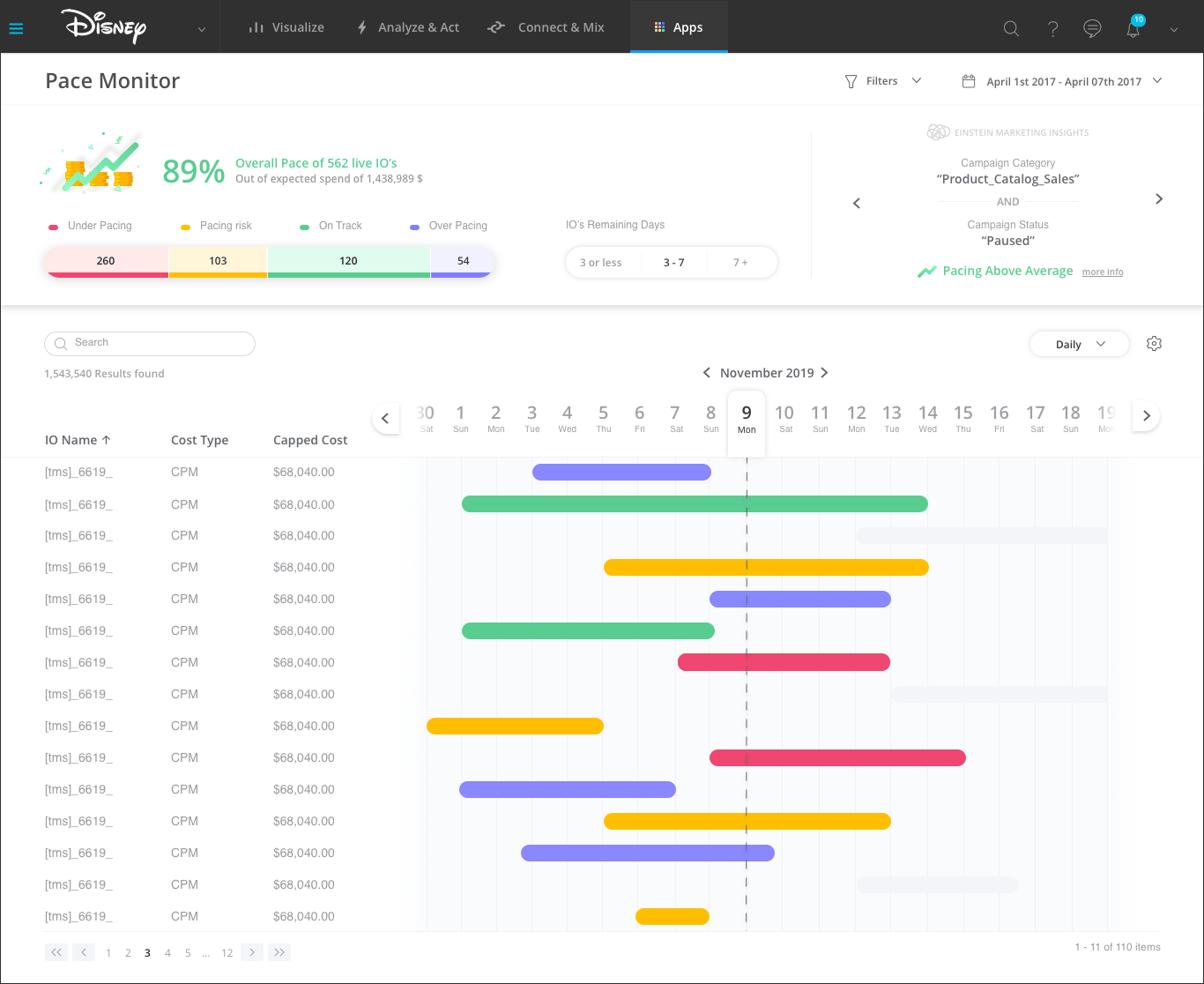Click the Under Pacing 260 bar segment
Image resolution: width=1204 pixels, height=984 pixels.
[x=107, y=261]
